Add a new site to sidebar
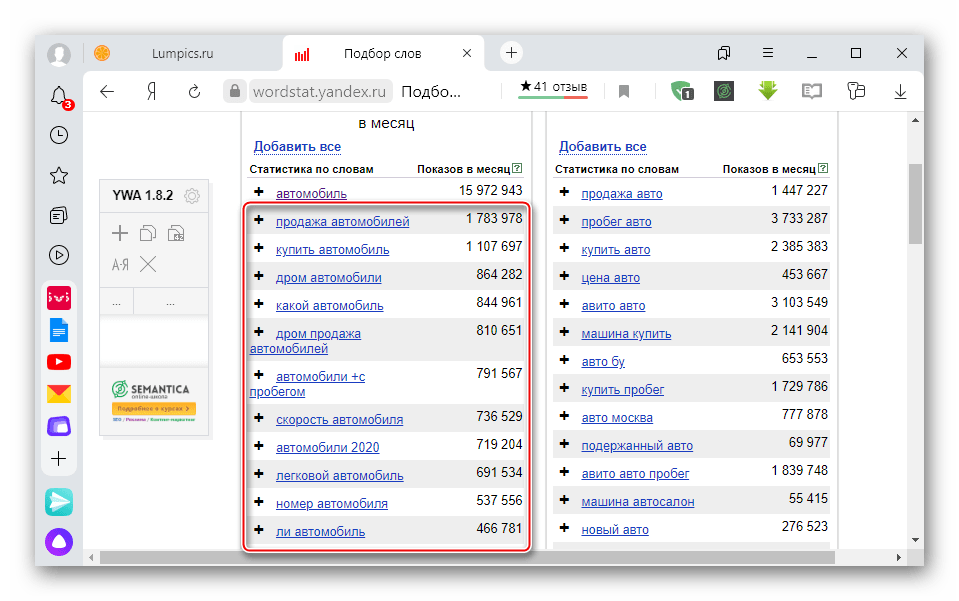The image size is (959, 601). click(x=59, y=459)
